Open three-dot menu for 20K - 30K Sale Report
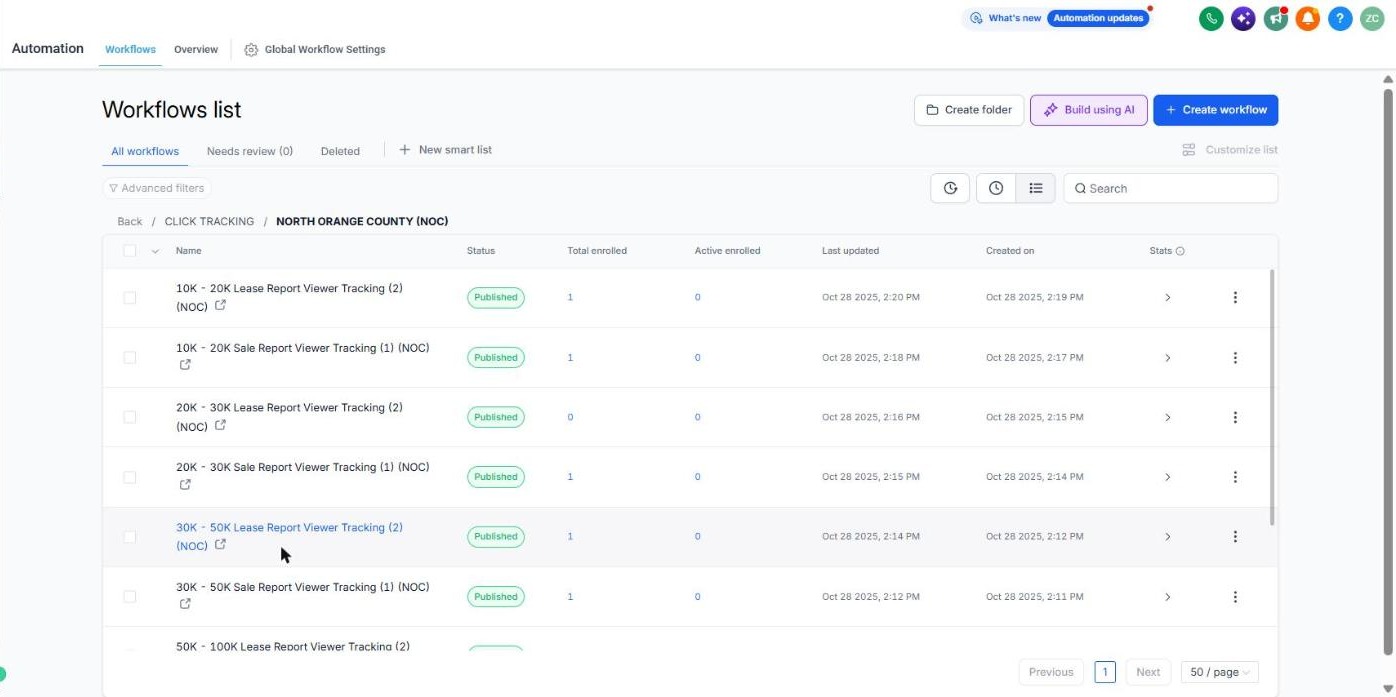The width and height of the screenshot is (1396, 697). (x=1235, y=477)
